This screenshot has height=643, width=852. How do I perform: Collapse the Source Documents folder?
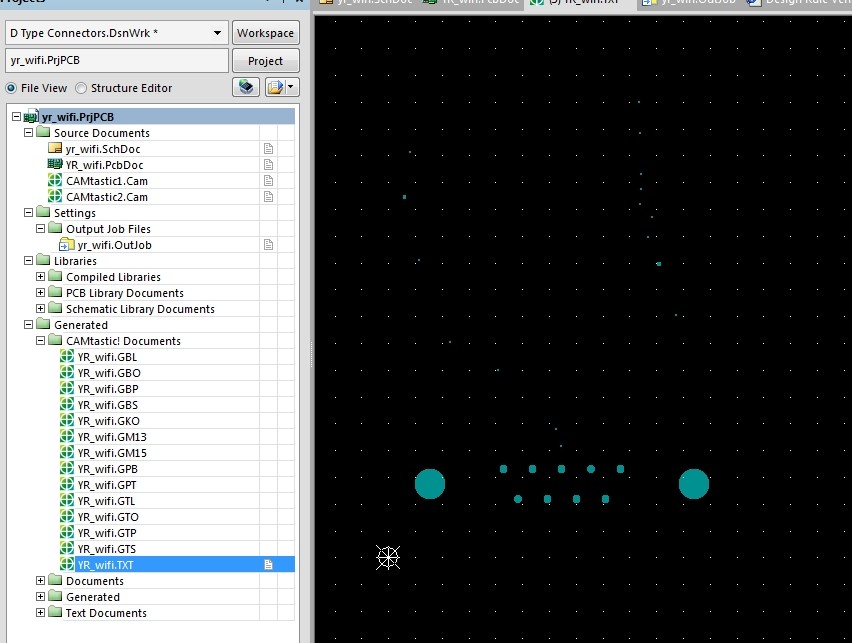[x=28, y=133]
